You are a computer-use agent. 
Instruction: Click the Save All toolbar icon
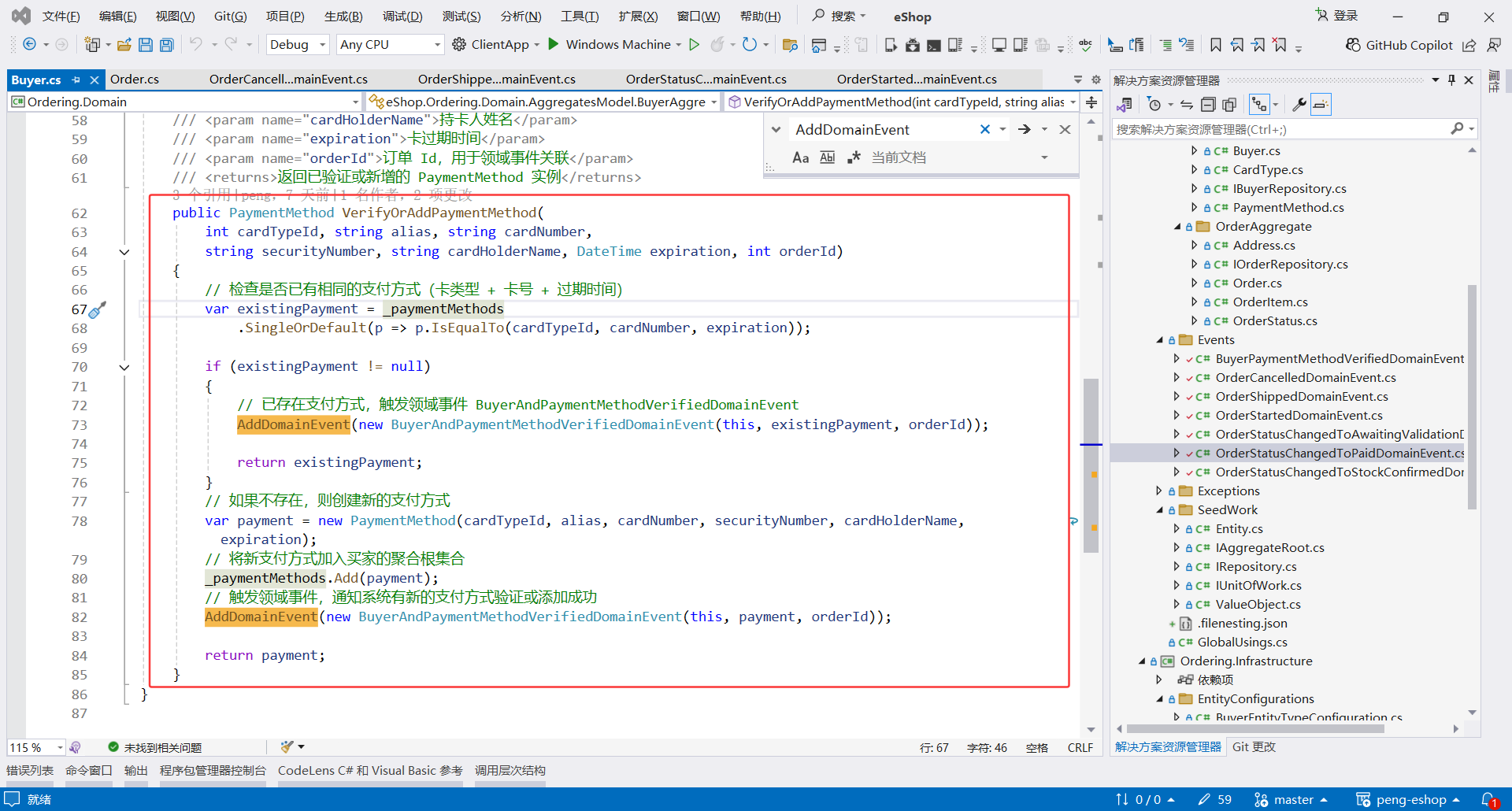click(166, 45)
